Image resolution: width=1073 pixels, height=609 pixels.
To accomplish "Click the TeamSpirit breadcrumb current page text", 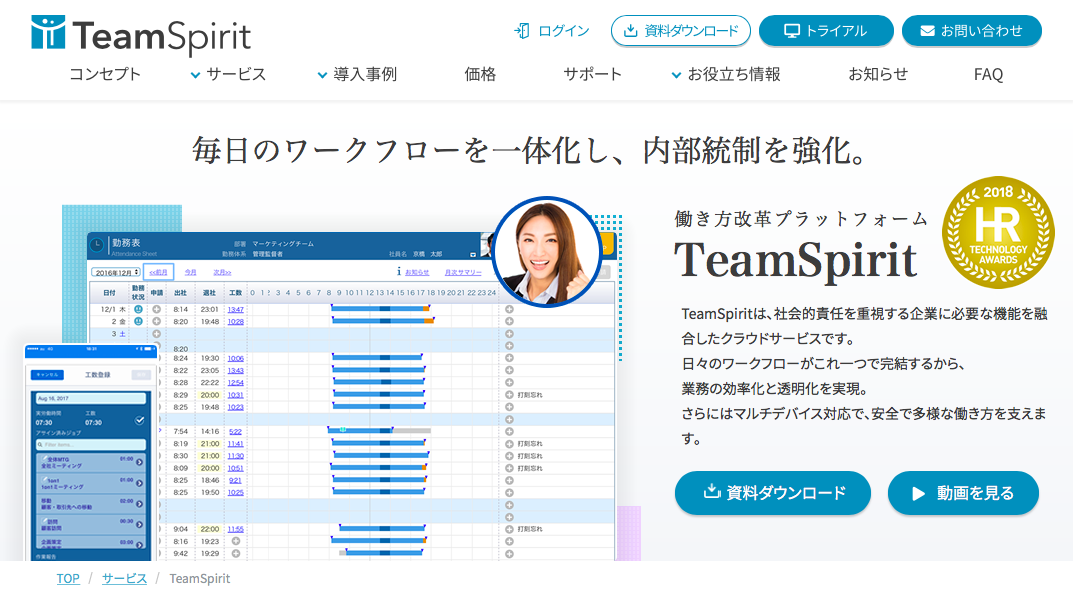I will pos(200,578).
